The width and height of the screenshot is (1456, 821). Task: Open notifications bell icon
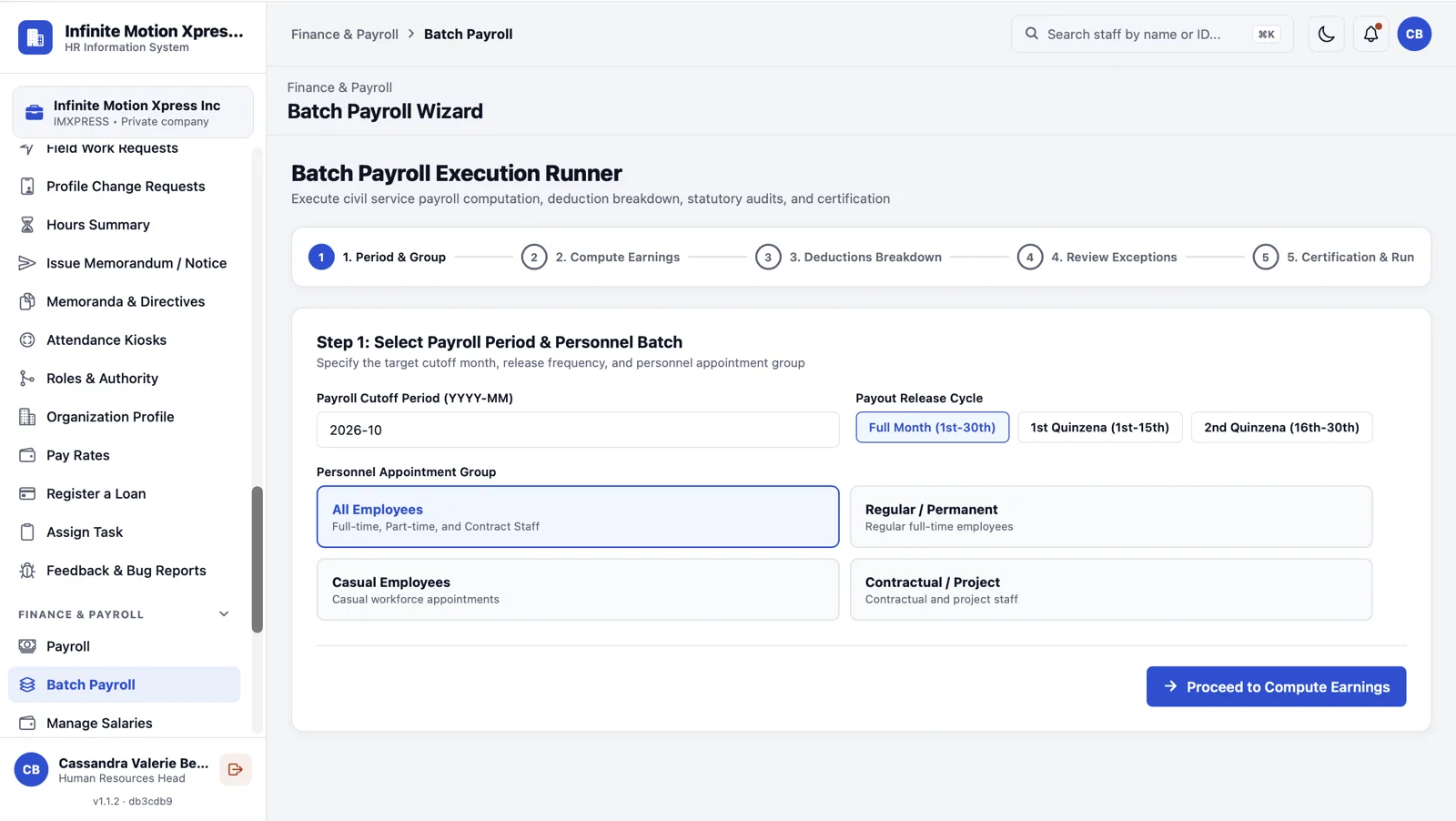(1370, 35)
